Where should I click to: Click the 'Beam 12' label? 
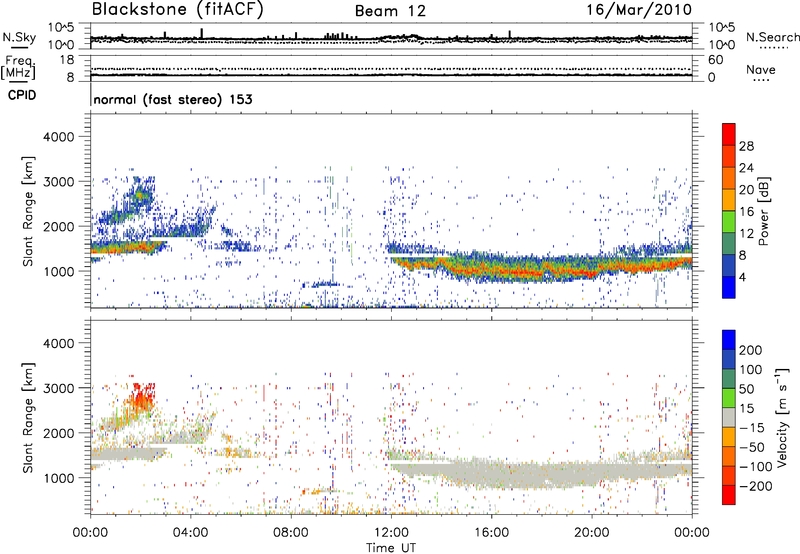click(x=390, y=11)
